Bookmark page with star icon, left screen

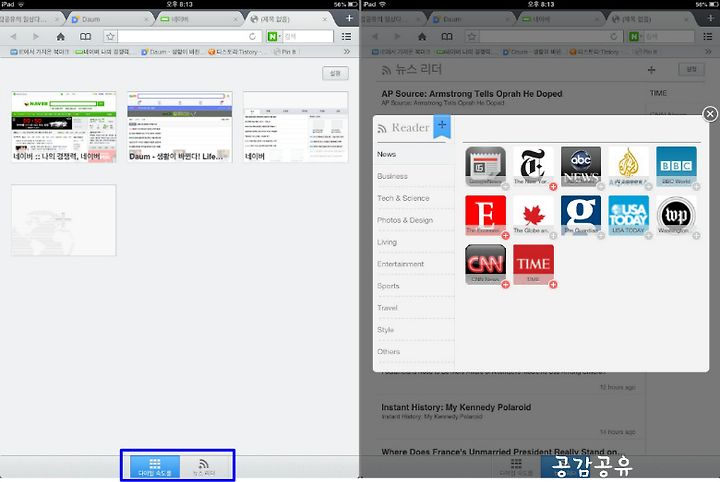(110, 36)
